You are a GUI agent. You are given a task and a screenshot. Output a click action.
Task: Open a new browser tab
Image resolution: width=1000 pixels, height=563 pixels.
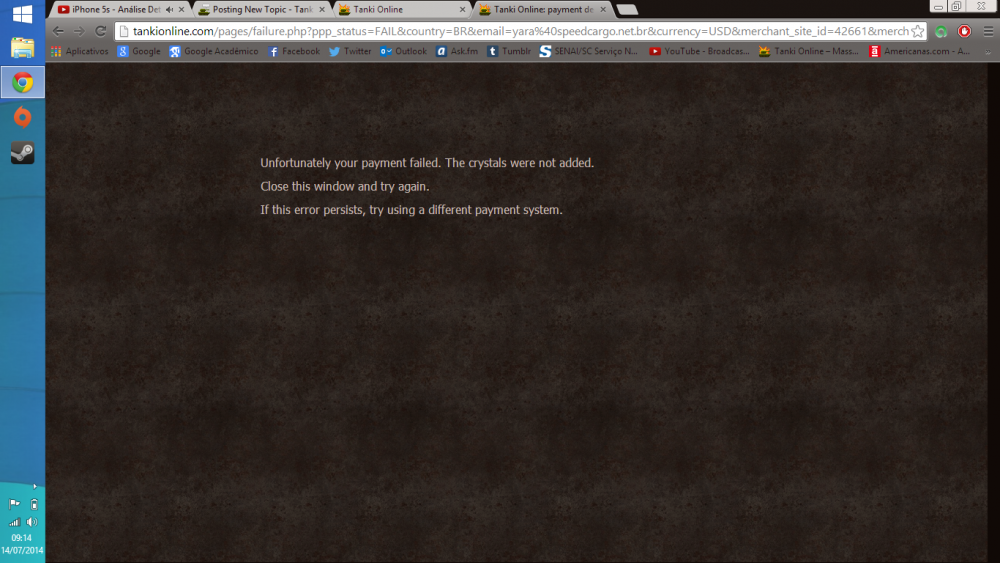(627, 10)
